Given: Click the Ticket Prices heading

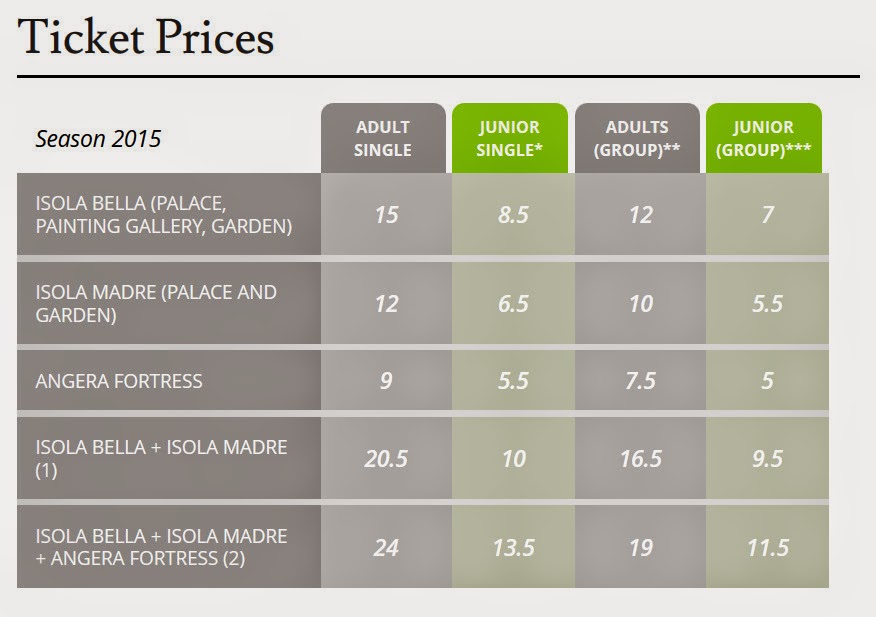Looking at the screenshot, I should [x=146, y=37].
